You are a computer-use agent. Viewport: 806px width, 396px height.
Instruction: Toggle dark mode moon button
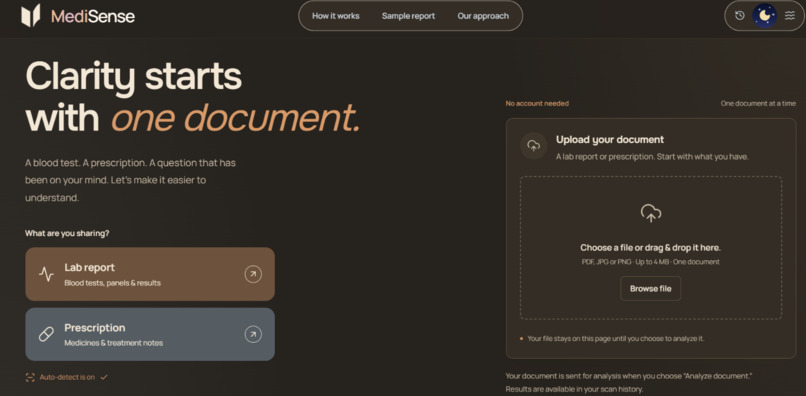click(765, 16)
